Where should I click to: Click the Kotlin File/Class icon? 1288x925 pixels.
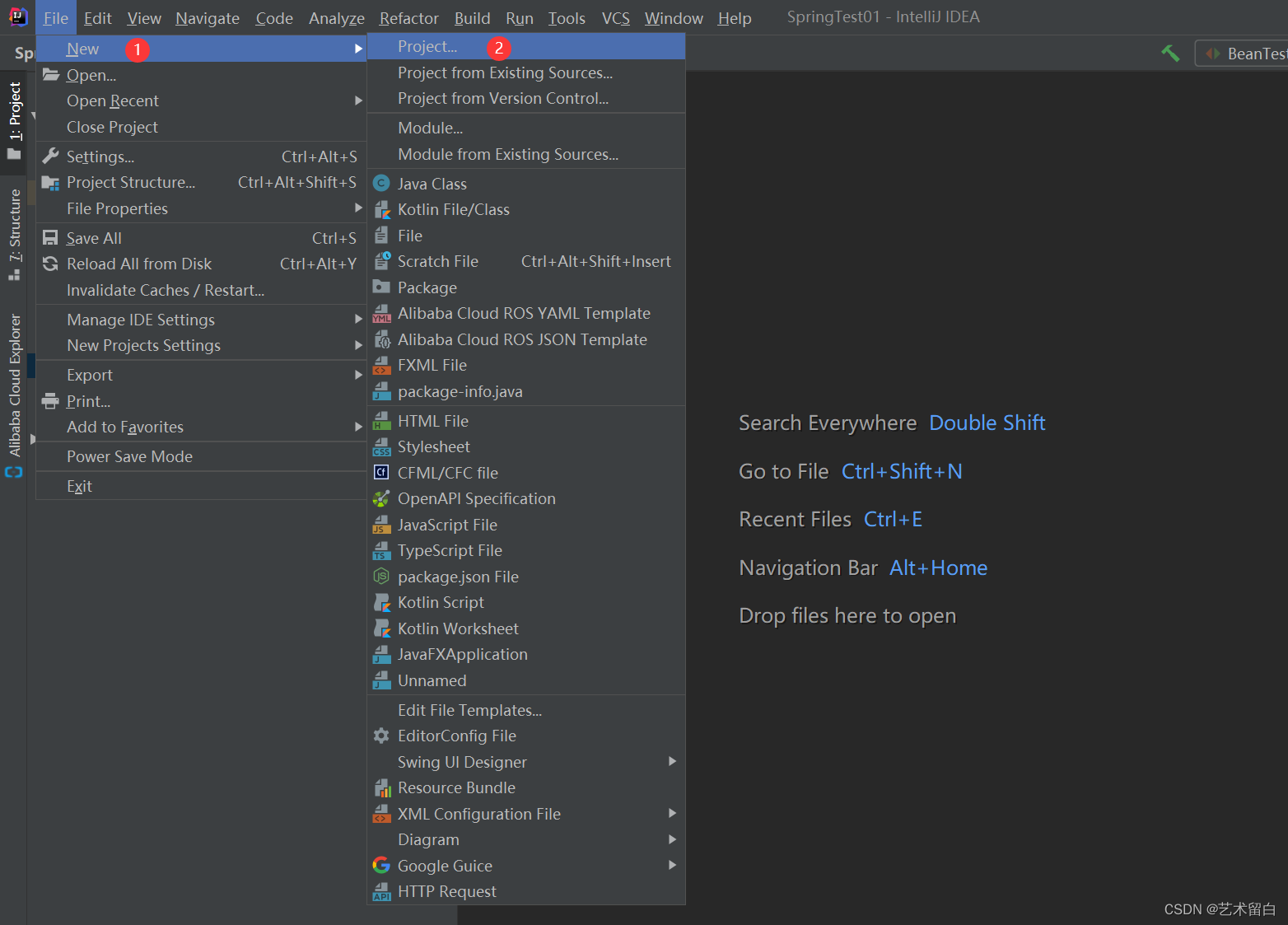(381, 209)
